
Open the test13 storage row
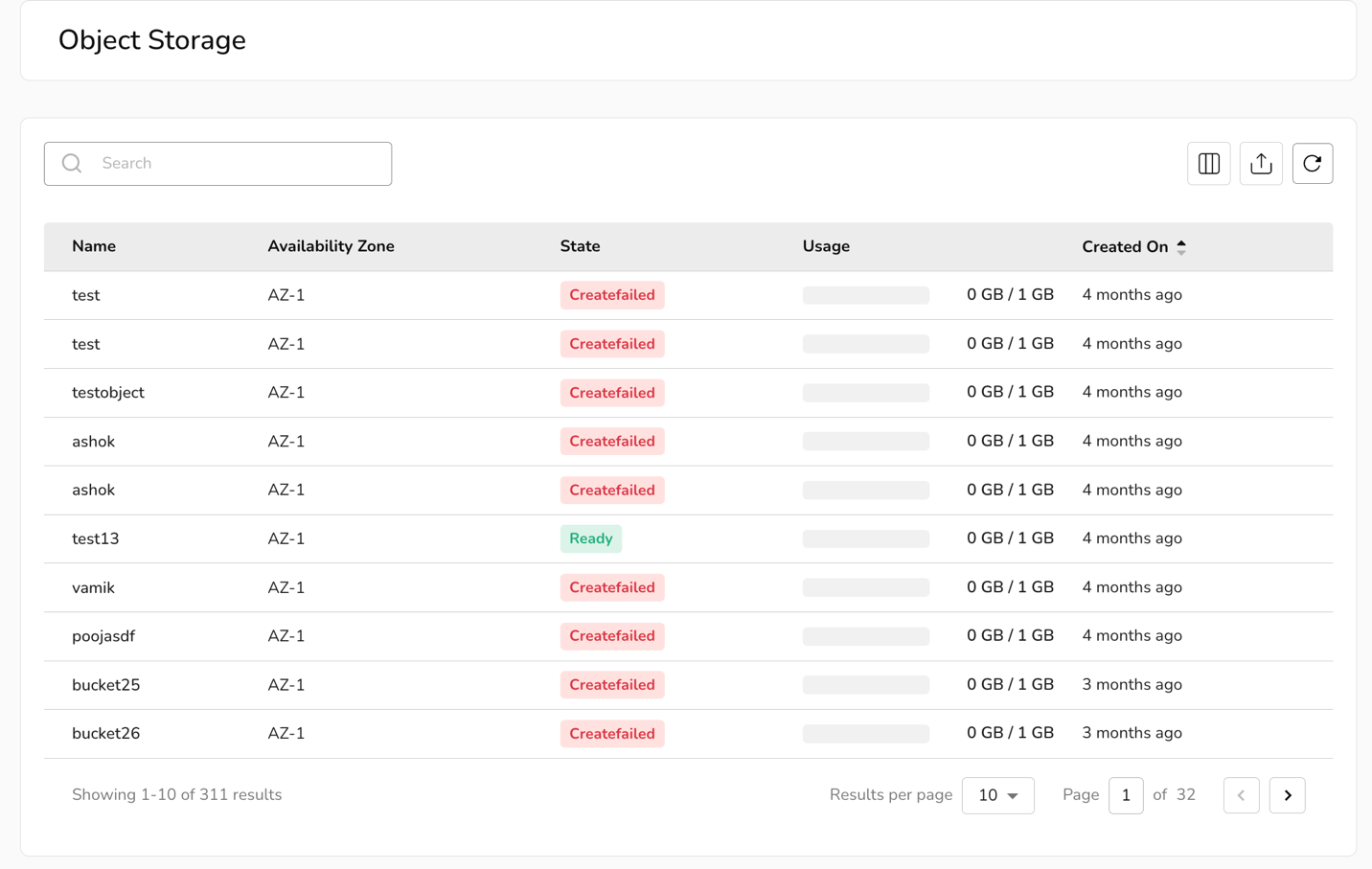(x=96, y=538)
